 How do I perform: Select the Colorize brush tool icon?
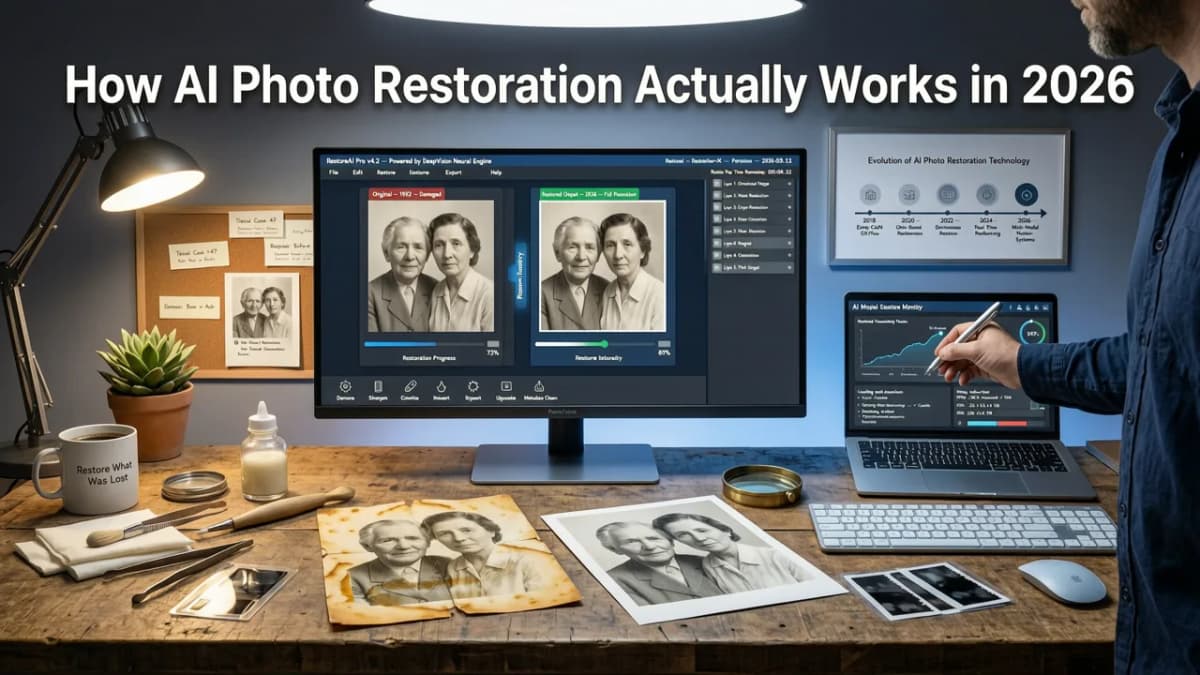coord(410,386)
